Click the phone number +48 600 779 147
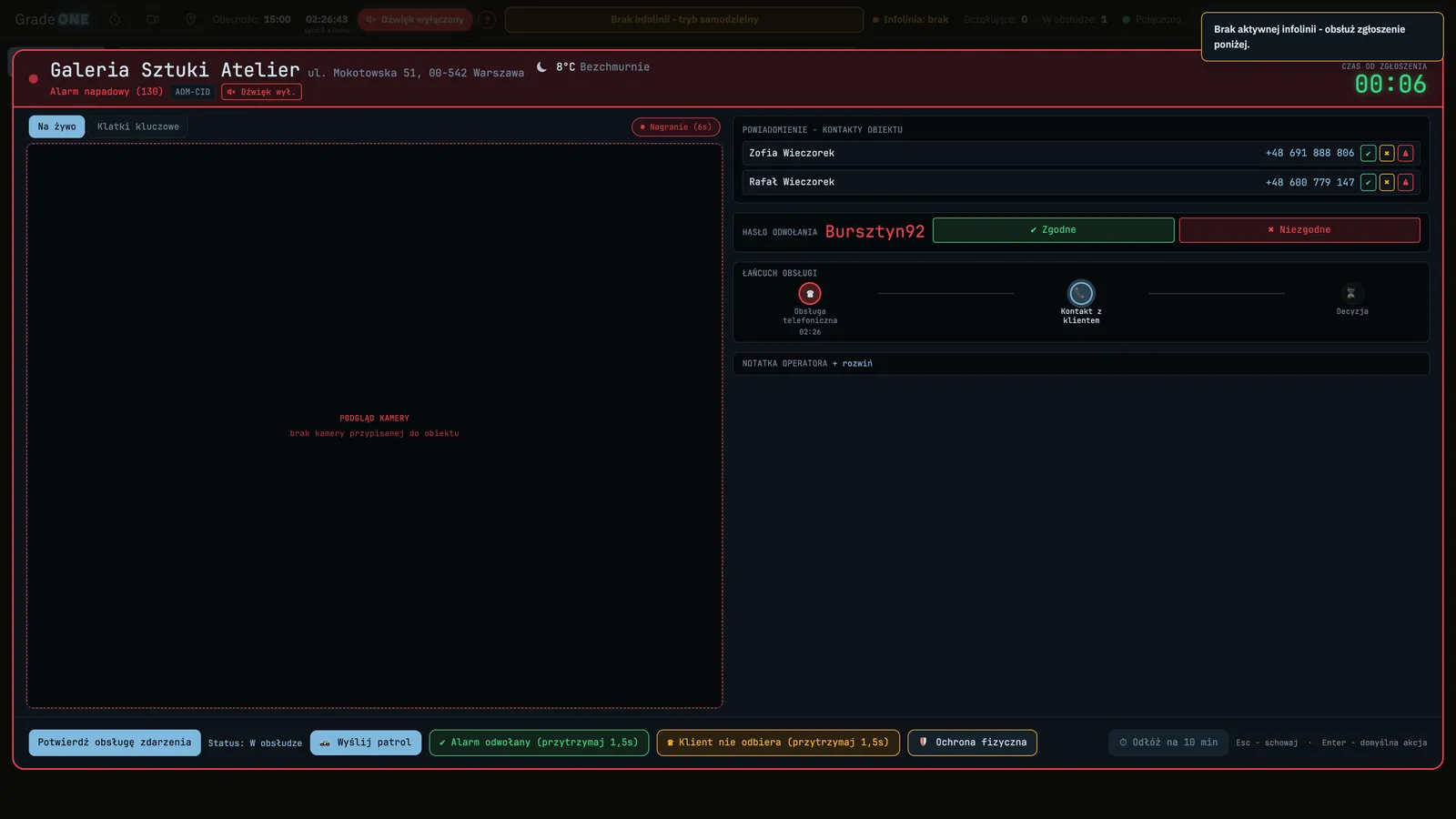 (x=1309, y=183)
